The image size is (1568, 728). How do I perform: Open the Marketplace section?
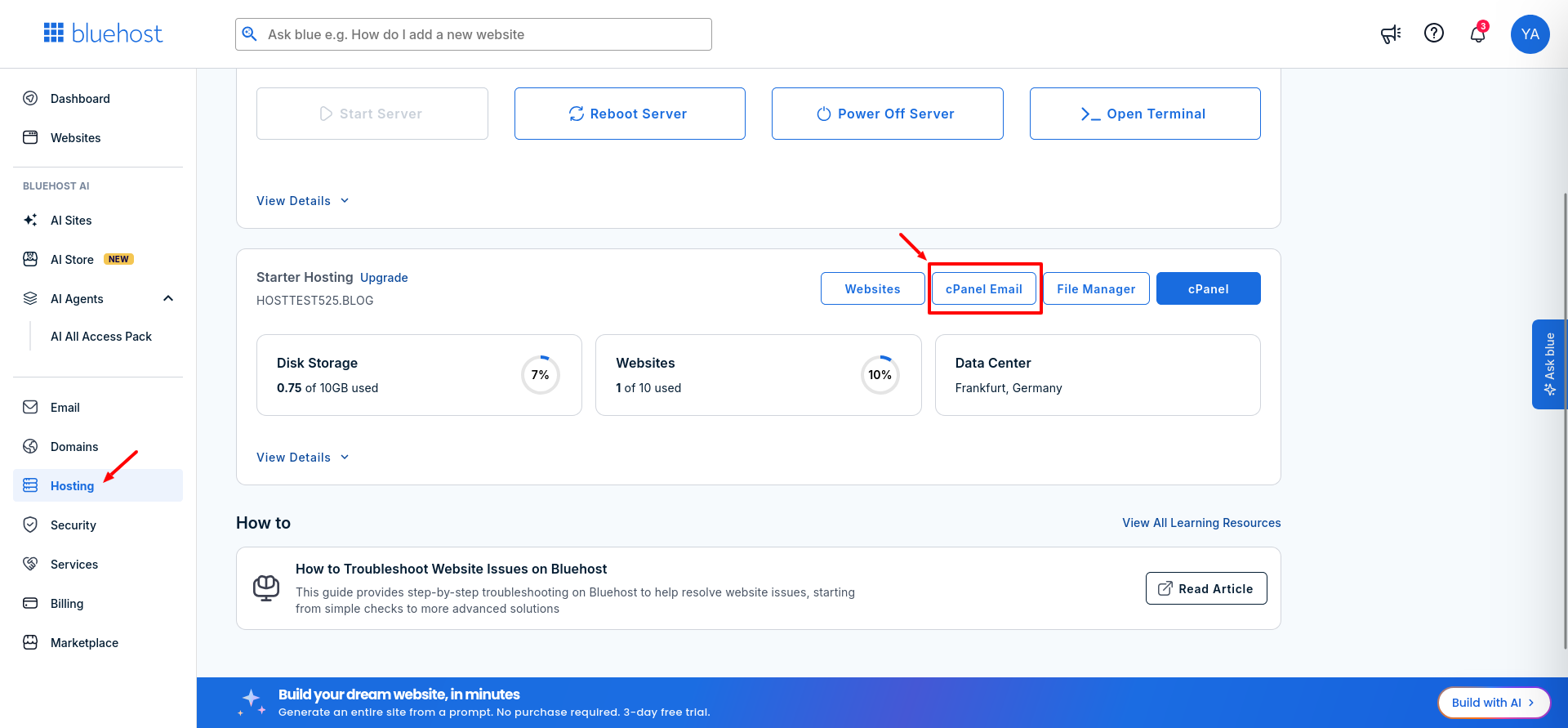98,642
